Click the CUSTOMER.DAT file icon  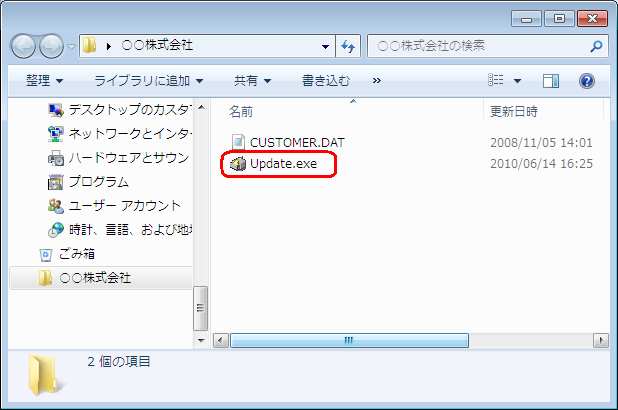click(x=238, y=142)
